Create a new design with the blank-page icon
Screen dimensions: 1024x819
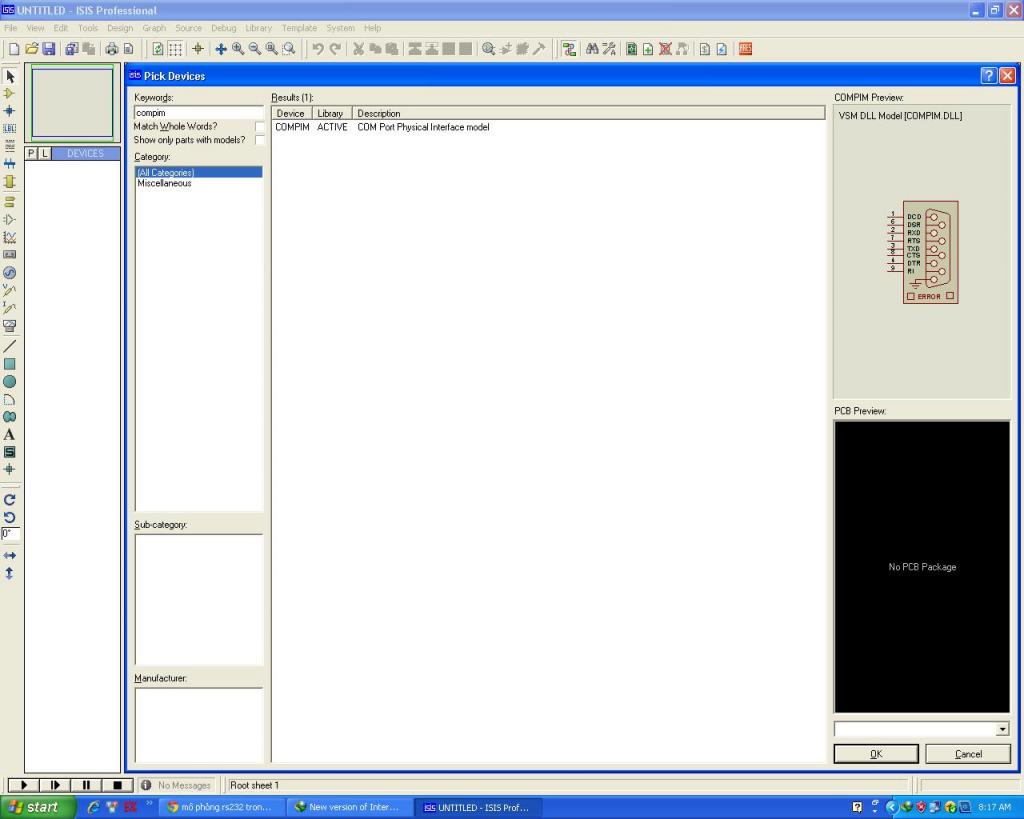click(x=14, y=49)
